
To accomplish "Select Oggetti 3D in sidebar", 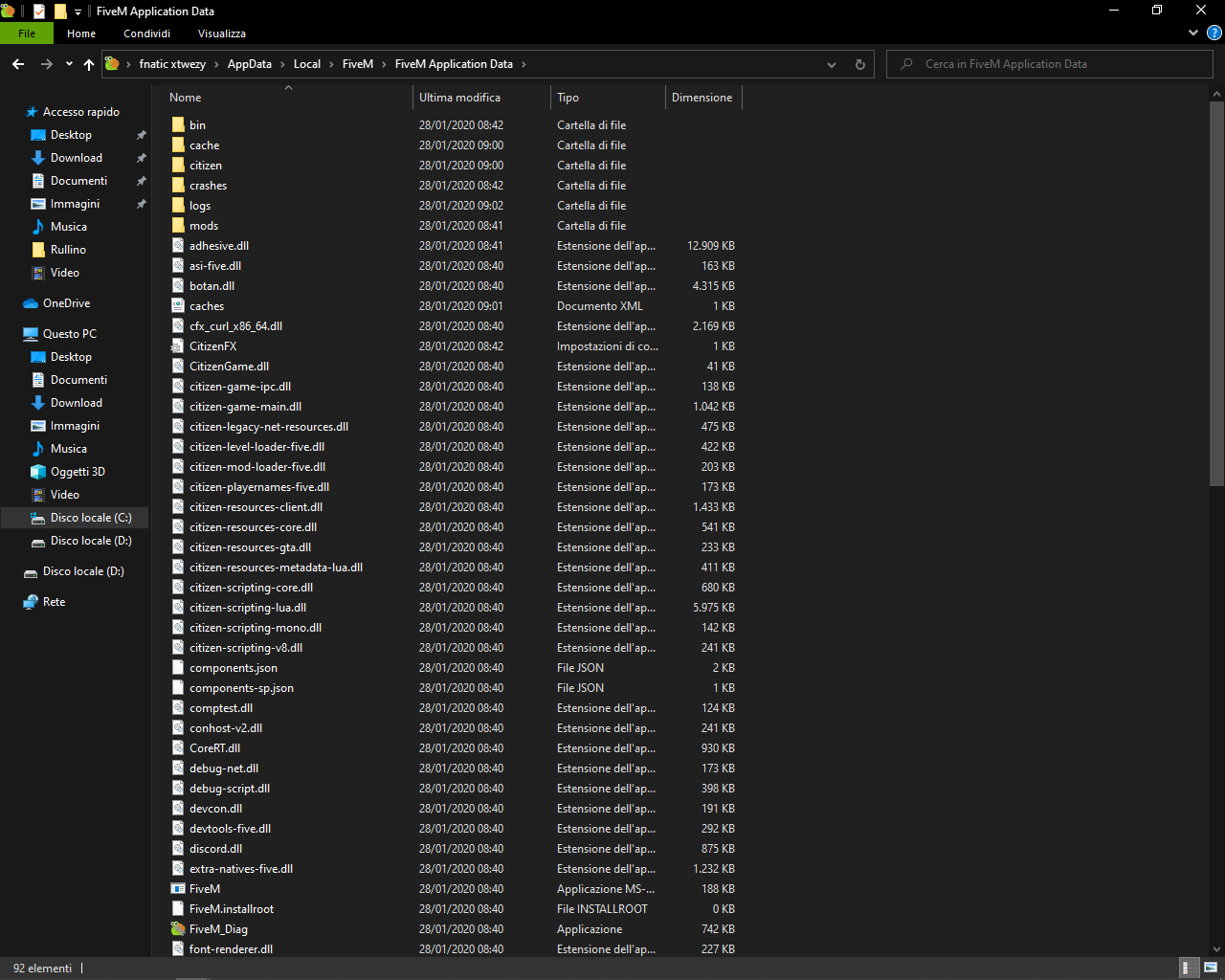I will pyautogui.click(x=78, y=472).
